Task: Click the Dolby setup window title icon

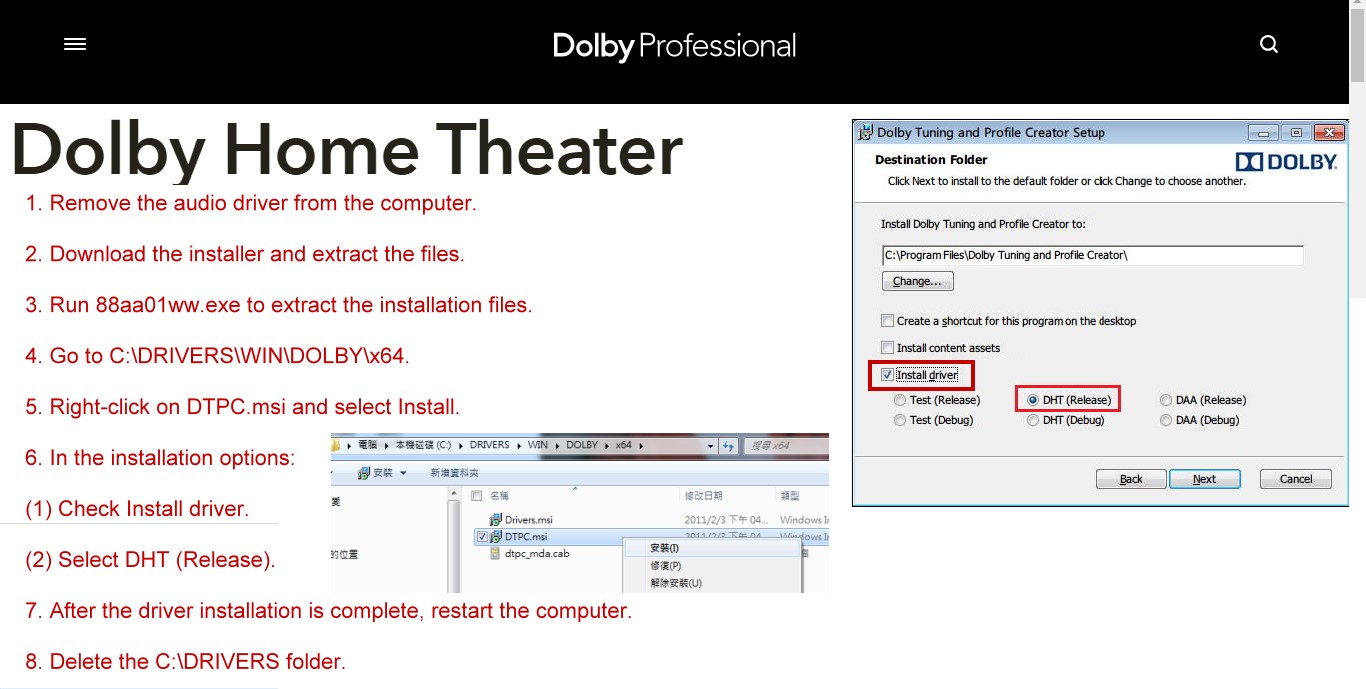Action: 865,132
